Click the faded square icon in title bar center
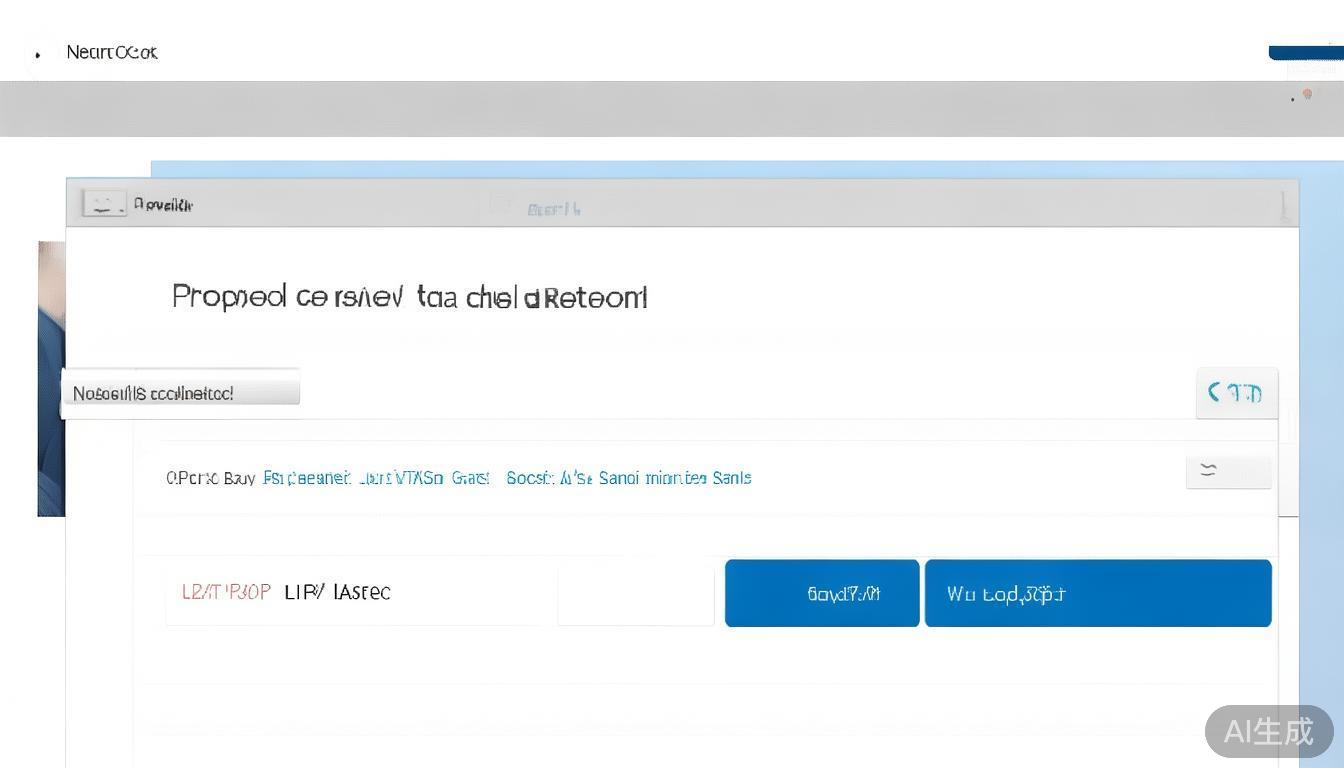This screenshot has width=1344, height=768. (x=500, y=206)
